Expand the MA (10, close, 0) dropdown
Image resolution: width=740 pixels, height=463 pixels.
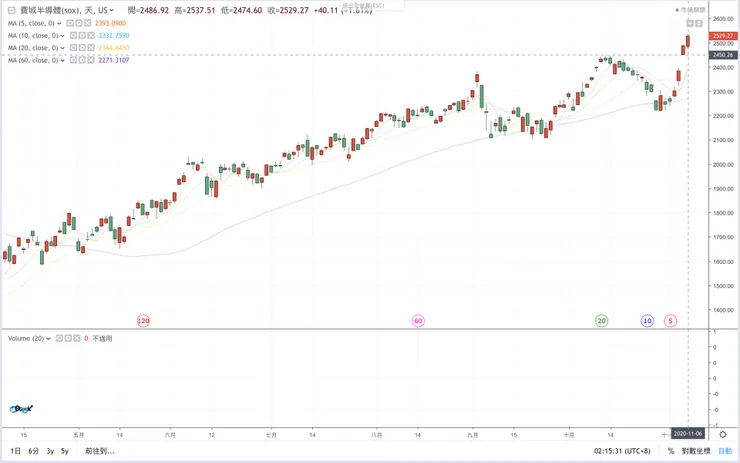click(62, 35)
